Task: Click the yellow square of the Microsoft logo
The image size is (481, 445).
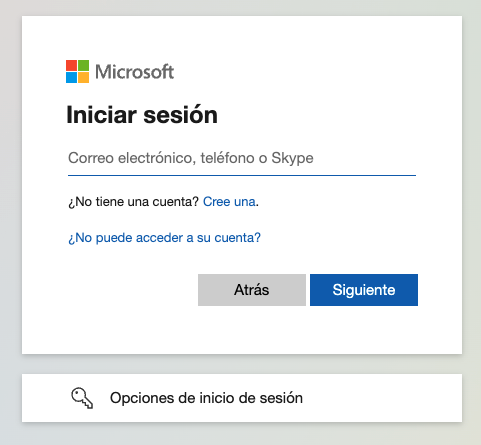Action: [x=83, y=77]
